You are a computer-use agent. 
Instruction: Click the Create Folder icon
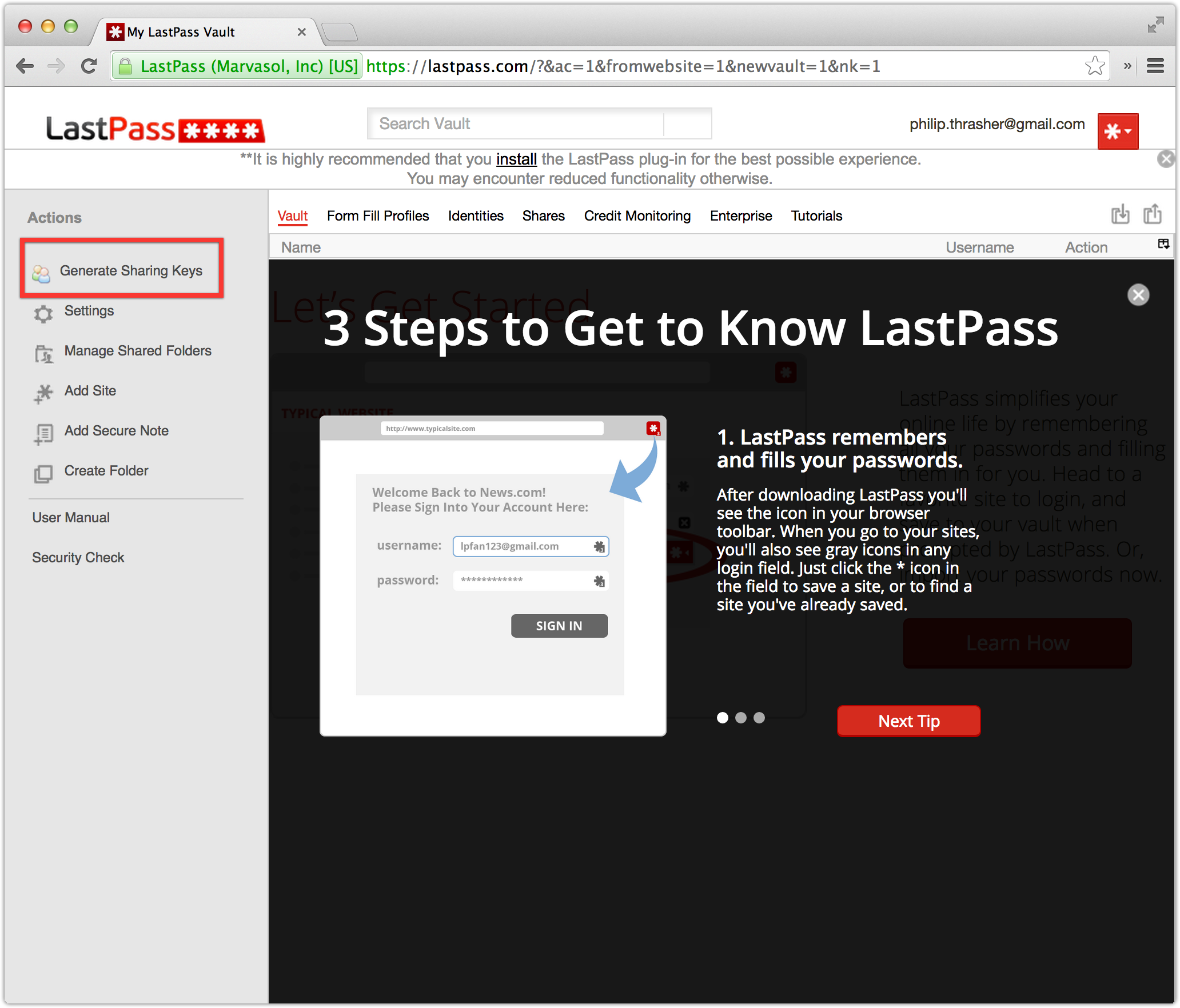pos(43,473)
